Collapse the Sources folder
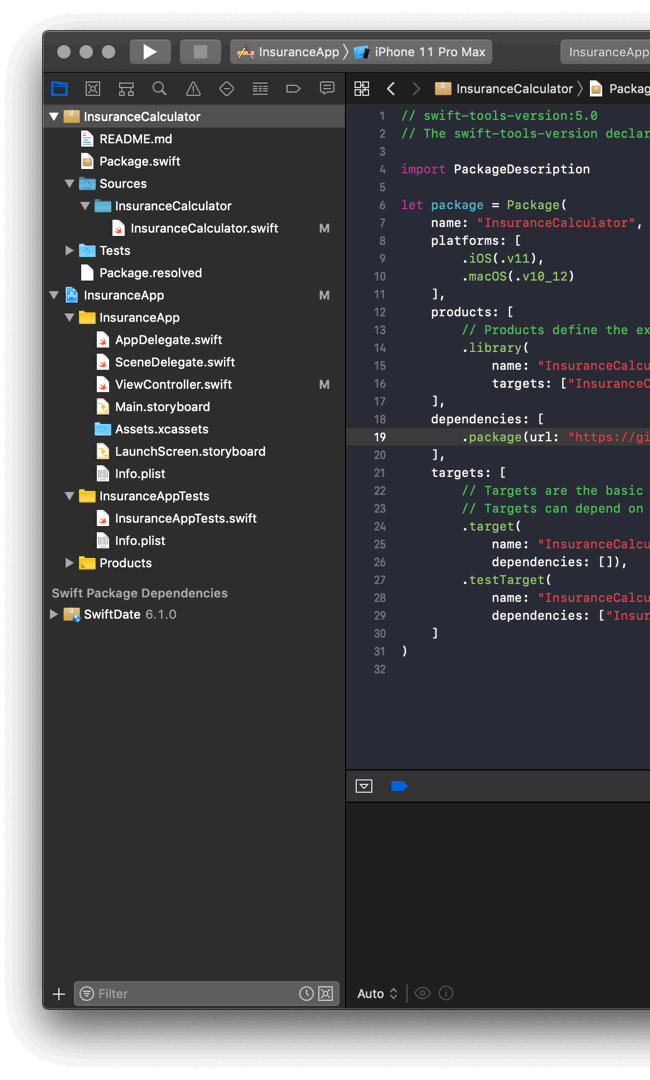Screen dimensions: 650x1080 [x=70, y=183]
